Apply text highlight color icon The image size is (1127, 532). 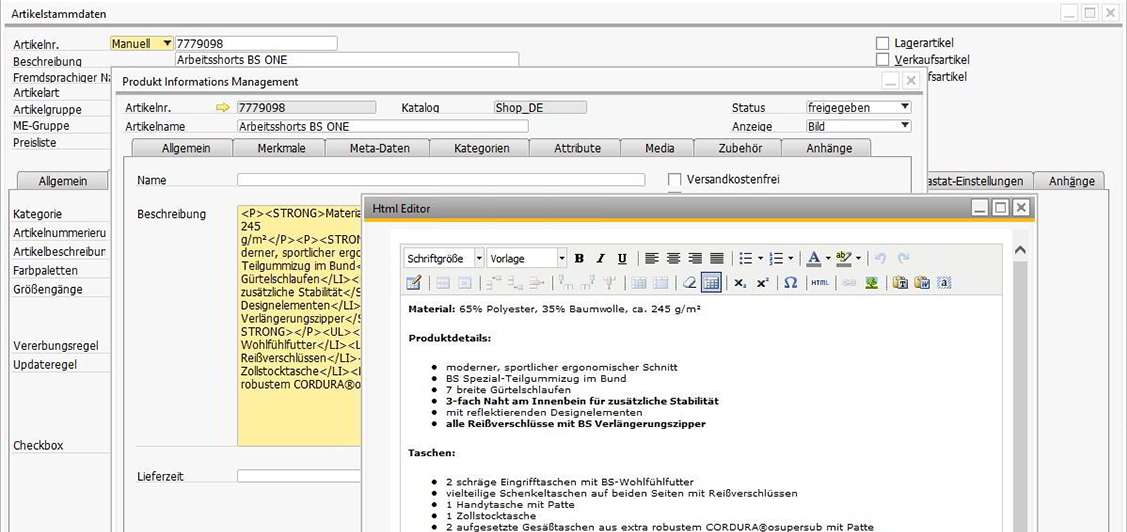point(844,259)
